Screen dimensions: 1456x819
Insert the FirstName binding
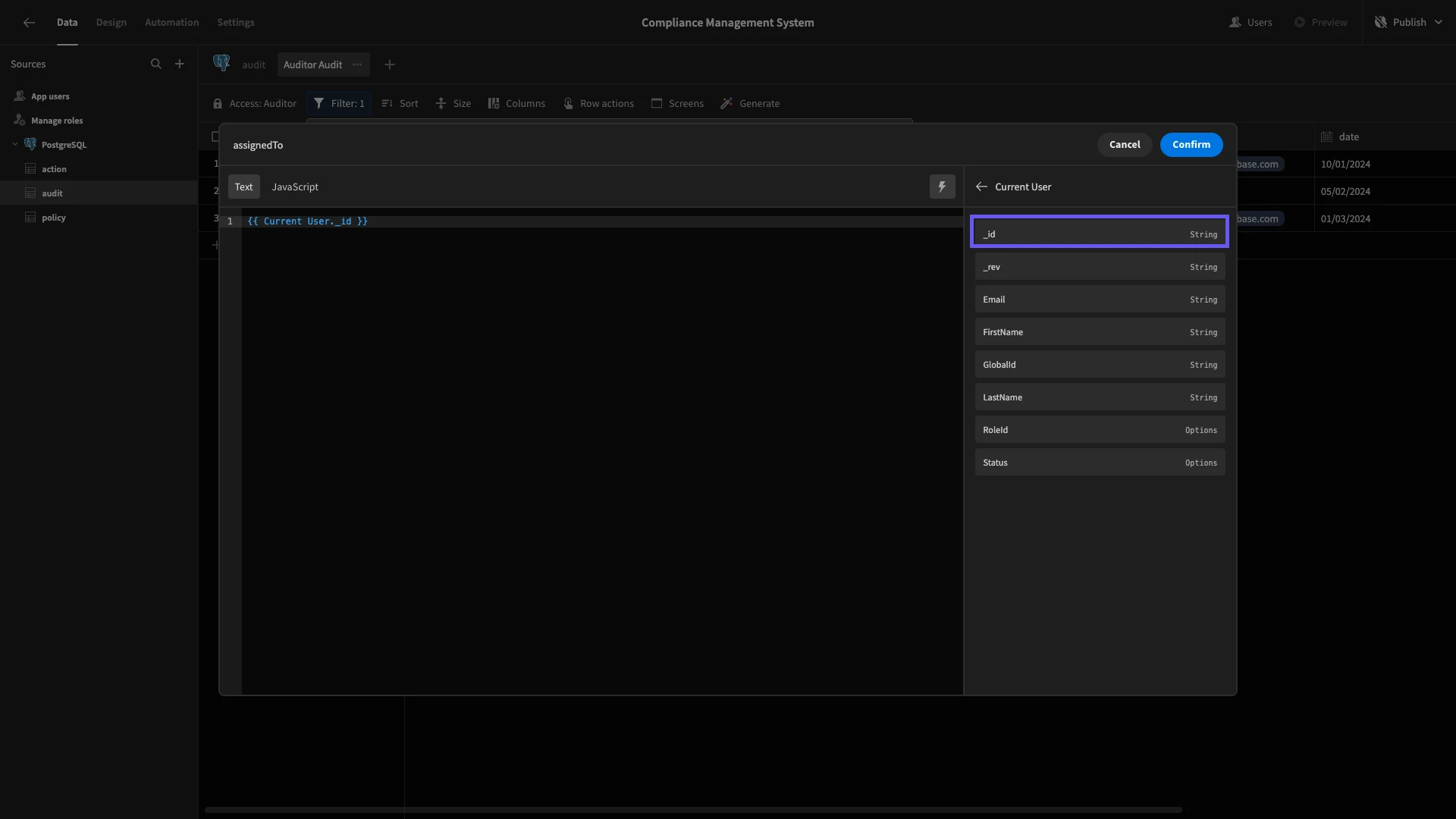[1100, 332]
